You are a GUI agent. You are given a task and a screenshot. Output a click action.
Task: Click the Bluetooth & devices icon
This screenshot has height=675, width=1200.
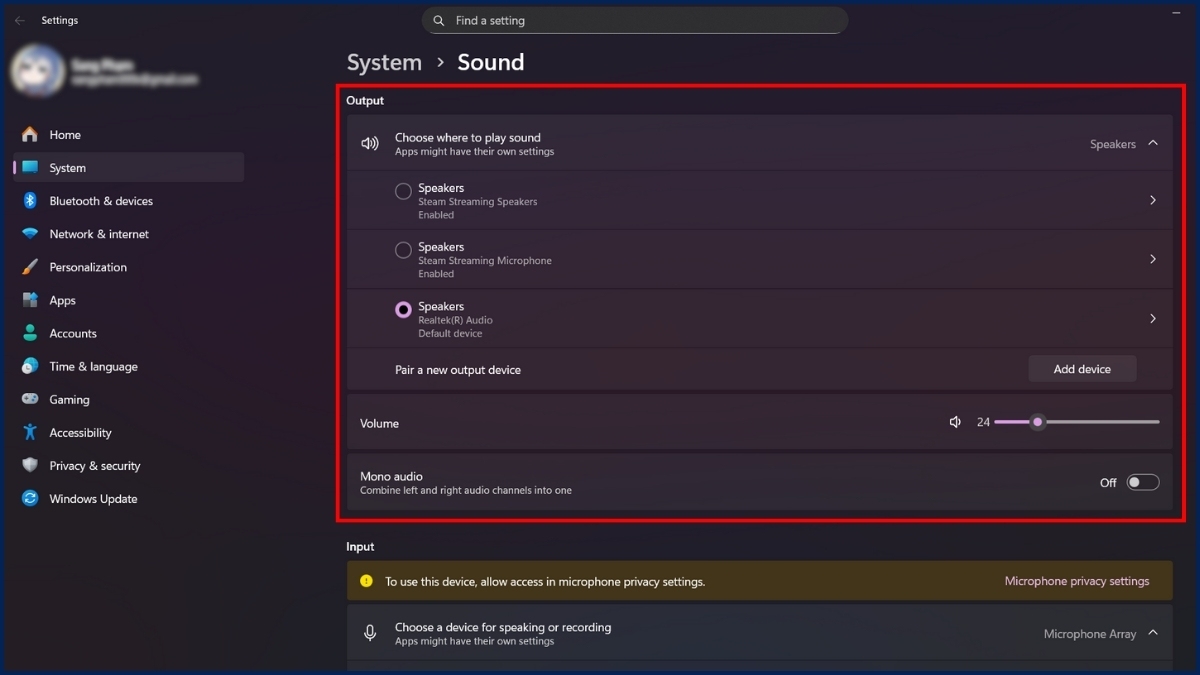(30, 201)
